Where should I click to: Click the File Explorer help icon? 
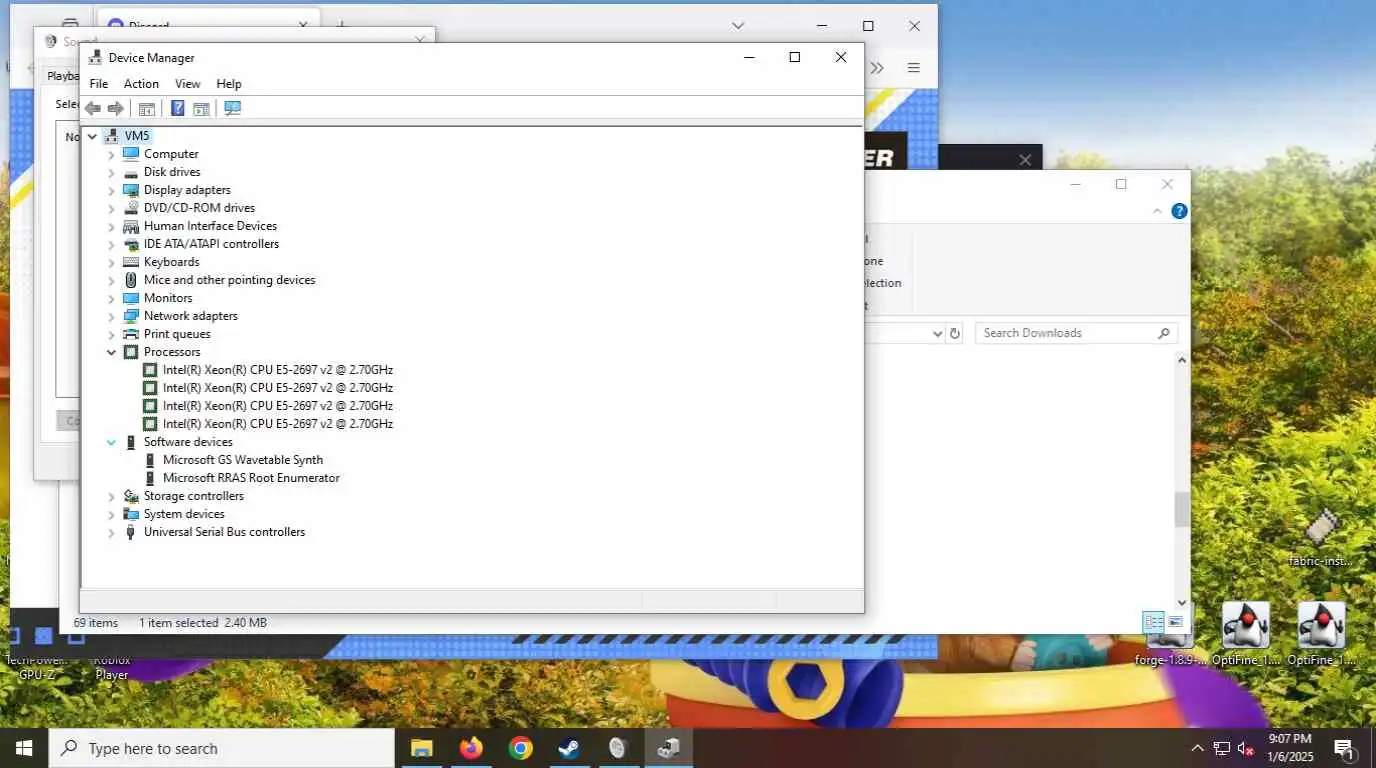click(x=1179, y=211)
